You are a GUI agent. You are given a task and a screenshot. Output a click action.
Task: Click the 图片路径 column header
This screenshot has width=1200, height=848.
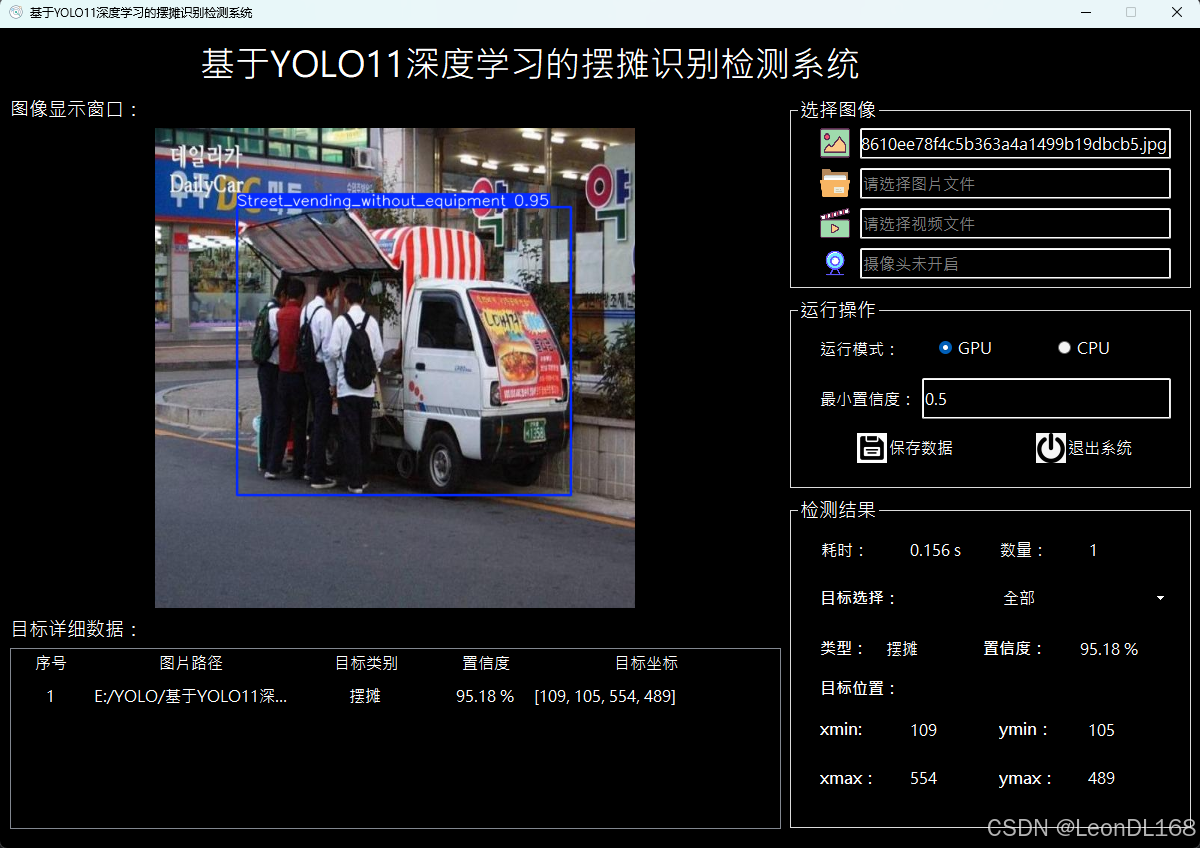point(191,663)
